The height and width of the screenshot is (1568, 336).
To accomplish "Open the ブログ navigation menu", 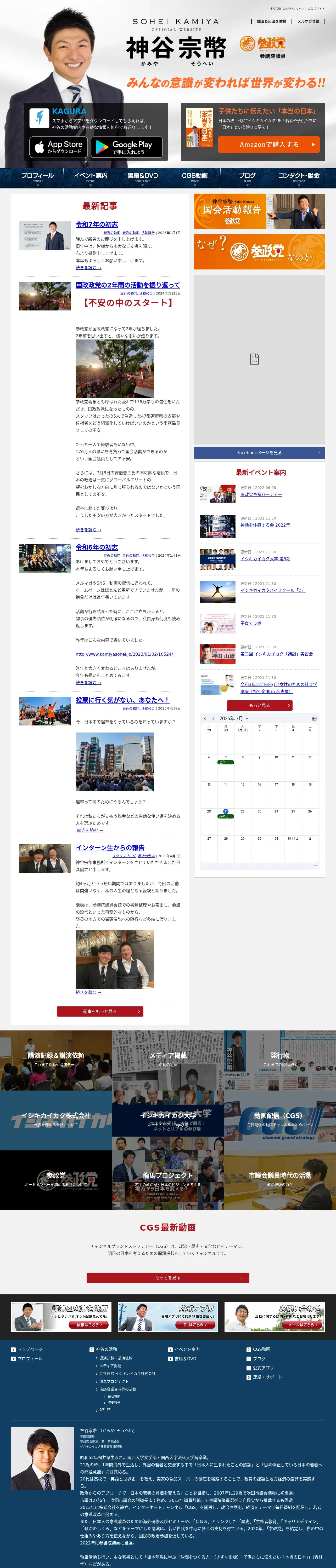I will tap(247, 178).
